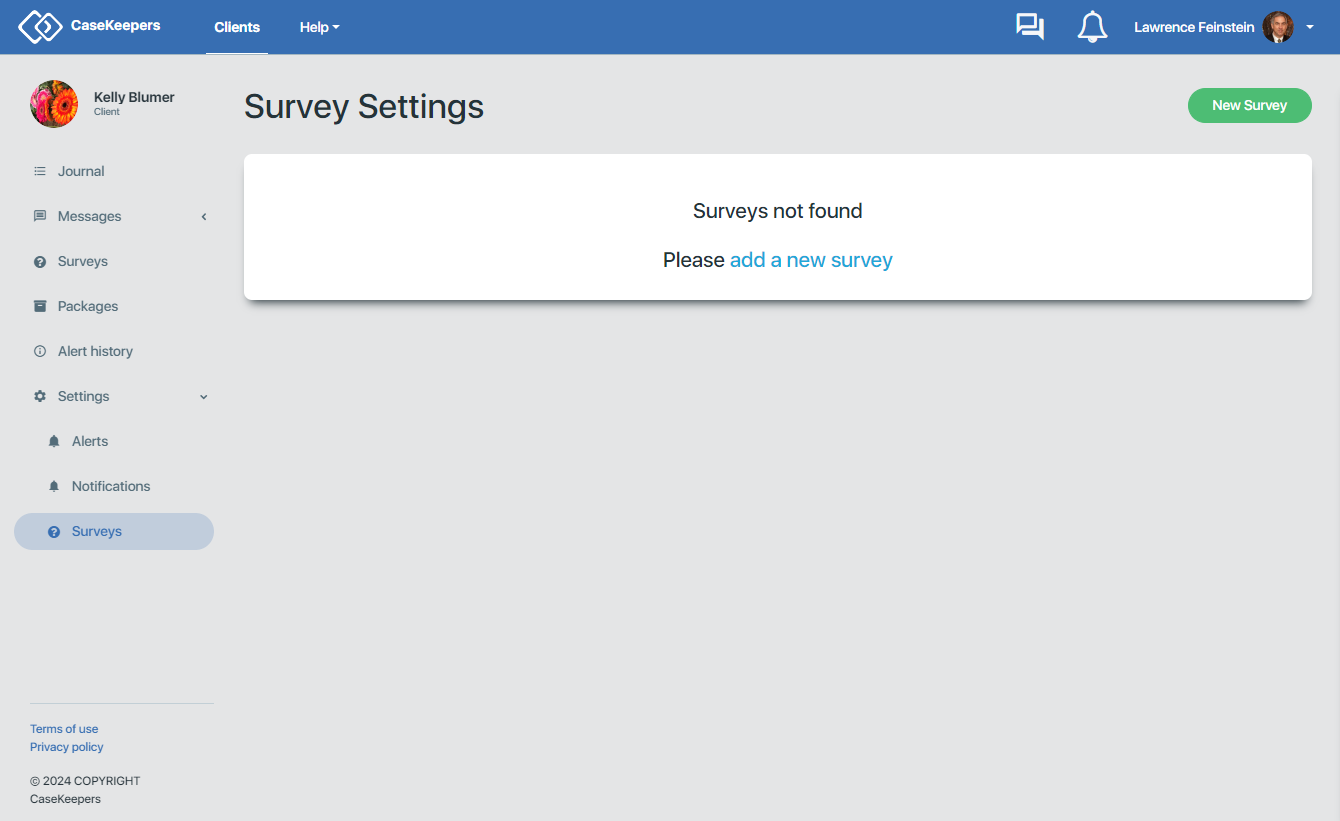Open the Help dropdown menu

(319, 27)
